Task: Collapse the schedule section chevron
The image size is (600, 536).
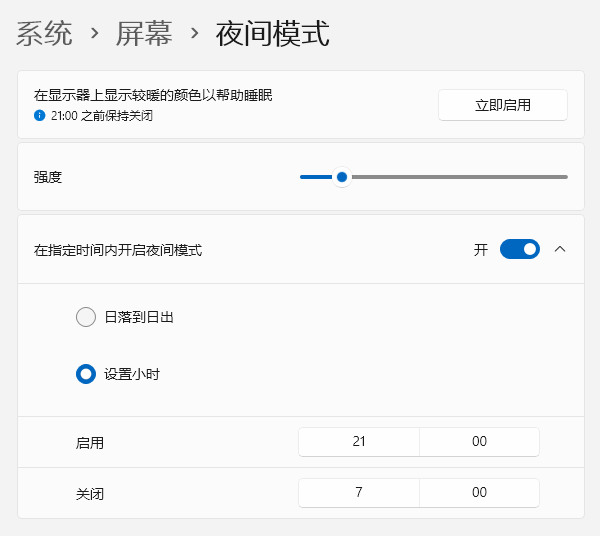Action: pos(560,249)
